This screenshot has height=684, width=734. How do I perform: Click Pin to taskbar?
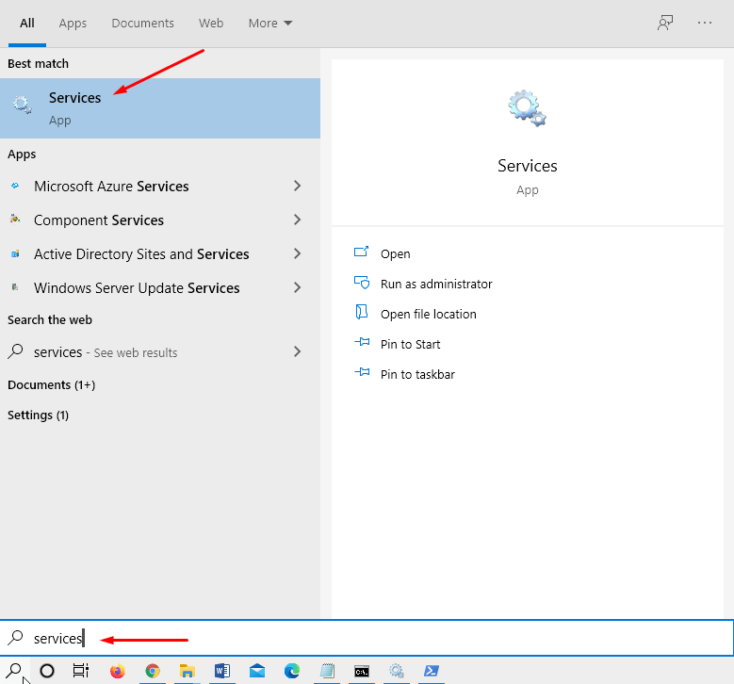point(417,375)
